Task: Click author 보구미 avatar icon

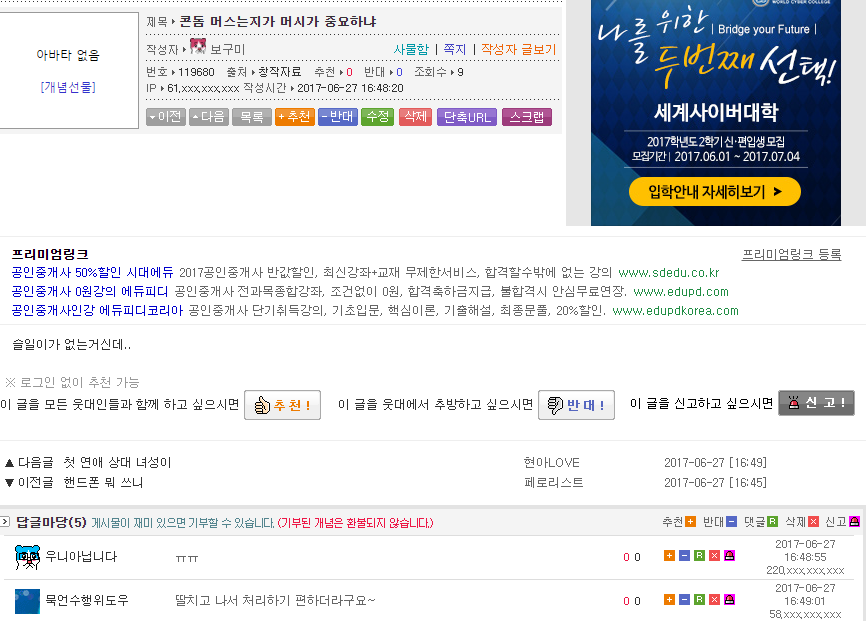Action: [x=198, y=46]
